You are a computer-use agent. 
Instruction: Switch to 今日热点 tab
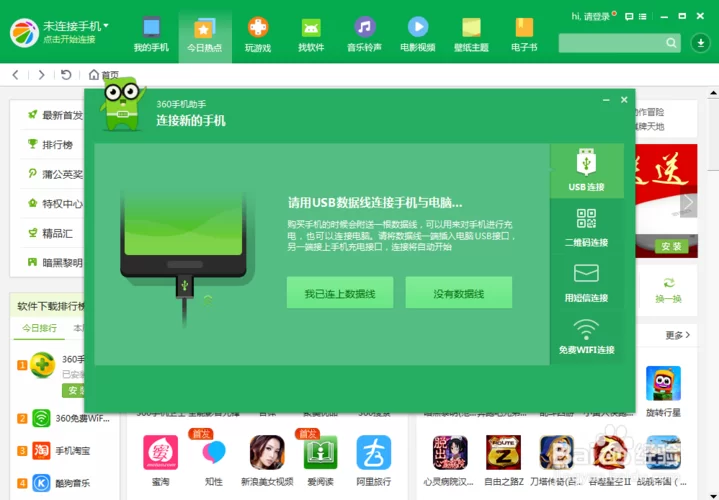(205, 35)
